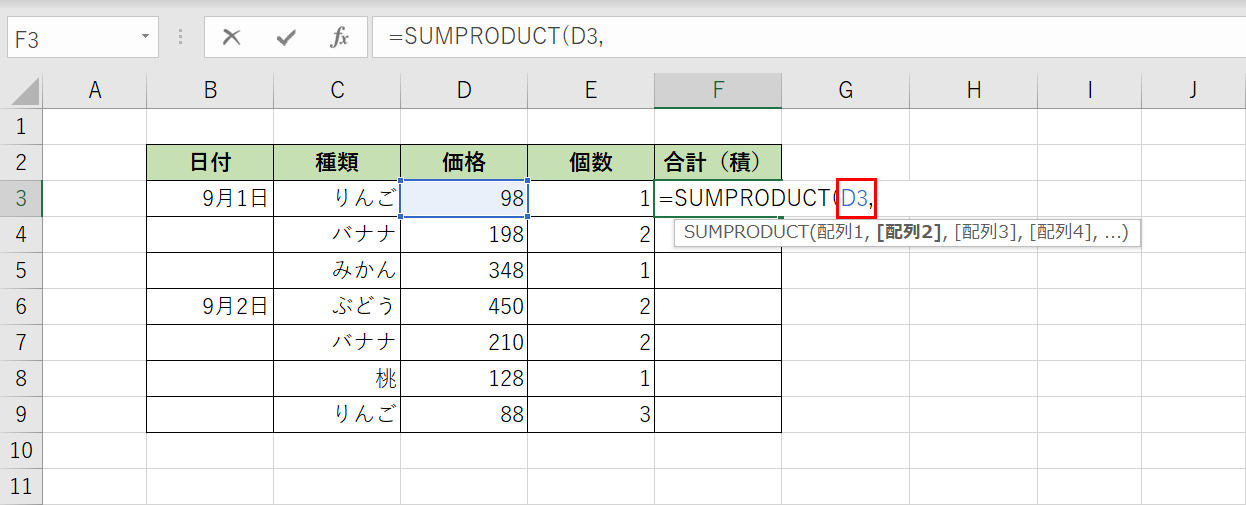1246x505 pixels.
Task: Click the 価格 header cell
Action: (x=464, y=162)
